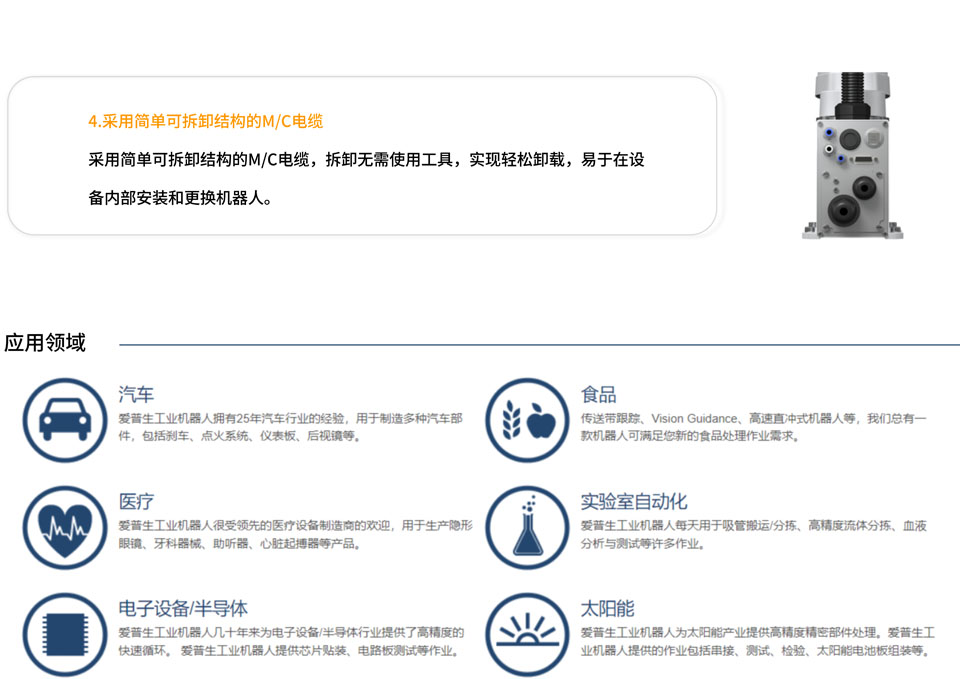The image size is (960, 679).
Task: Click the wheat and apple food icon
Action: click(527, 420)
